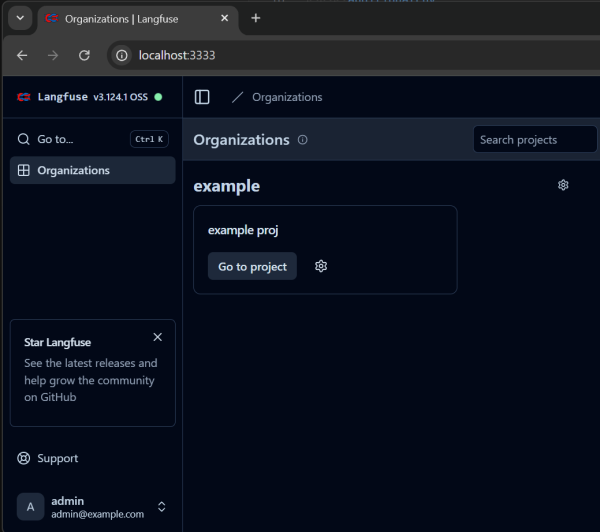This screenshot has height=532, width=600.
Task: Click the Support lifebuoy icon
Action: pos(24,458)
